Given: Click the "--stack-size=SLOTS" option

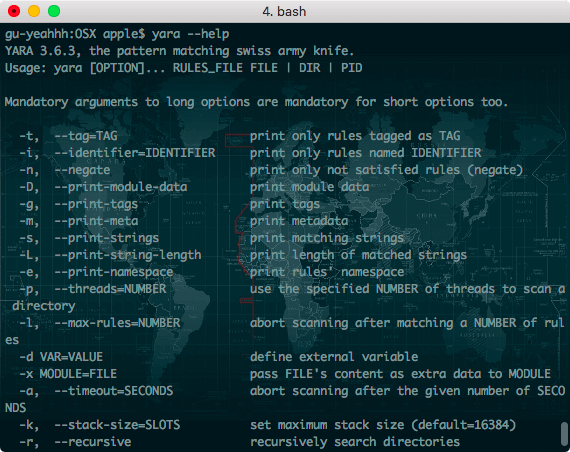Looking at the screenshot, I should coord(117,425).
